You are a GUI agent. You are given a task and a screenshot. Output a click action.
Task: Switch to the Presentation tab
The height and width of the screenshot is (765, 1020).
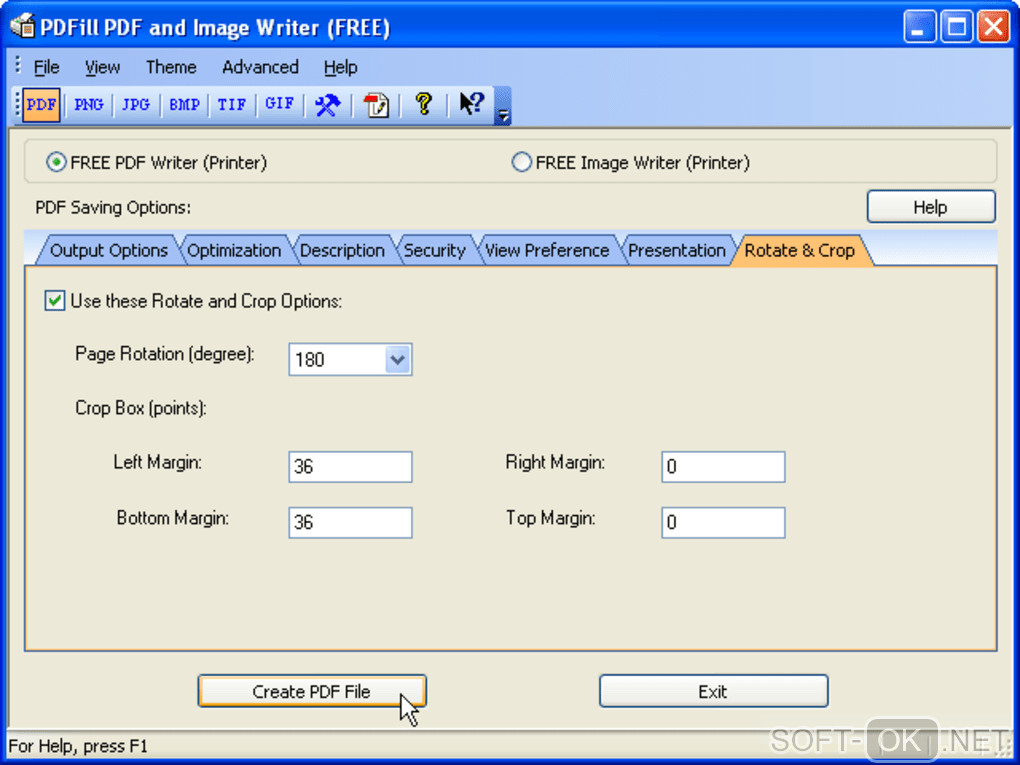(x=677, y=250)
